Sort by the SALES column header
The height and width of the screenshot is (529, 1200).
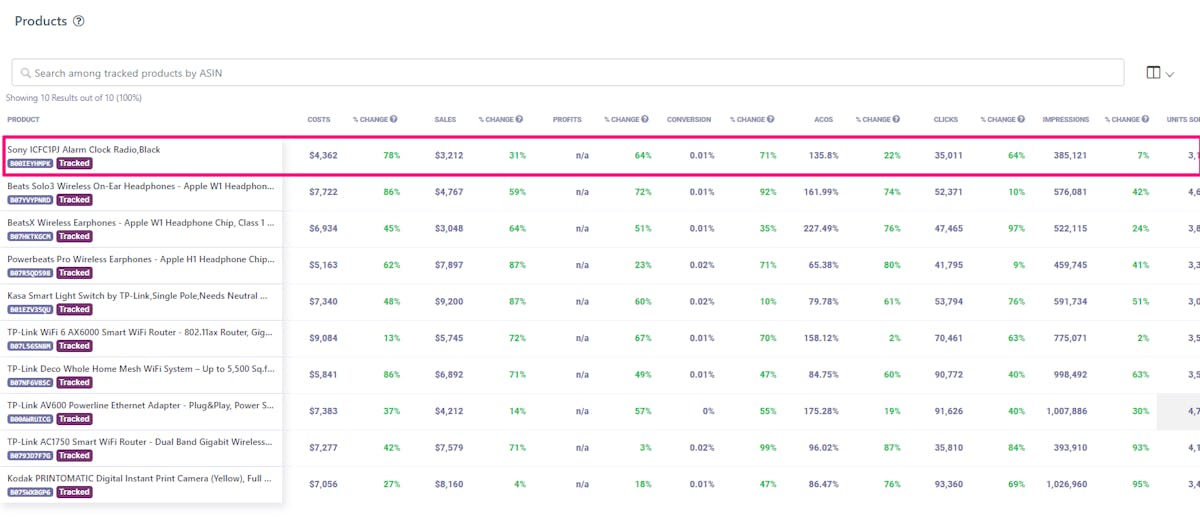coord(445,120)
